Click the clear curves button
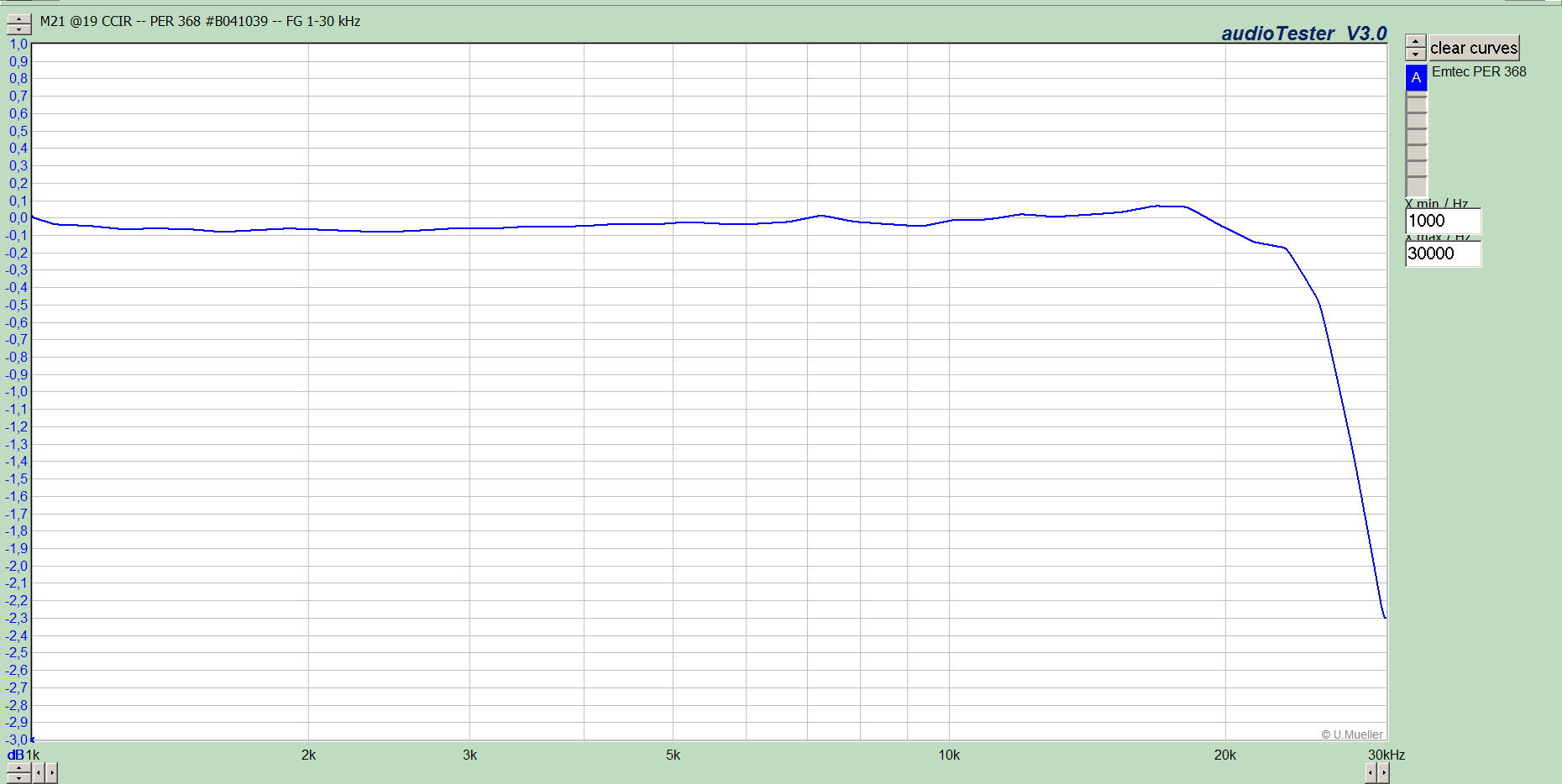The width and height of the screenshot is (1562, 784). [x=1475, y=48]
